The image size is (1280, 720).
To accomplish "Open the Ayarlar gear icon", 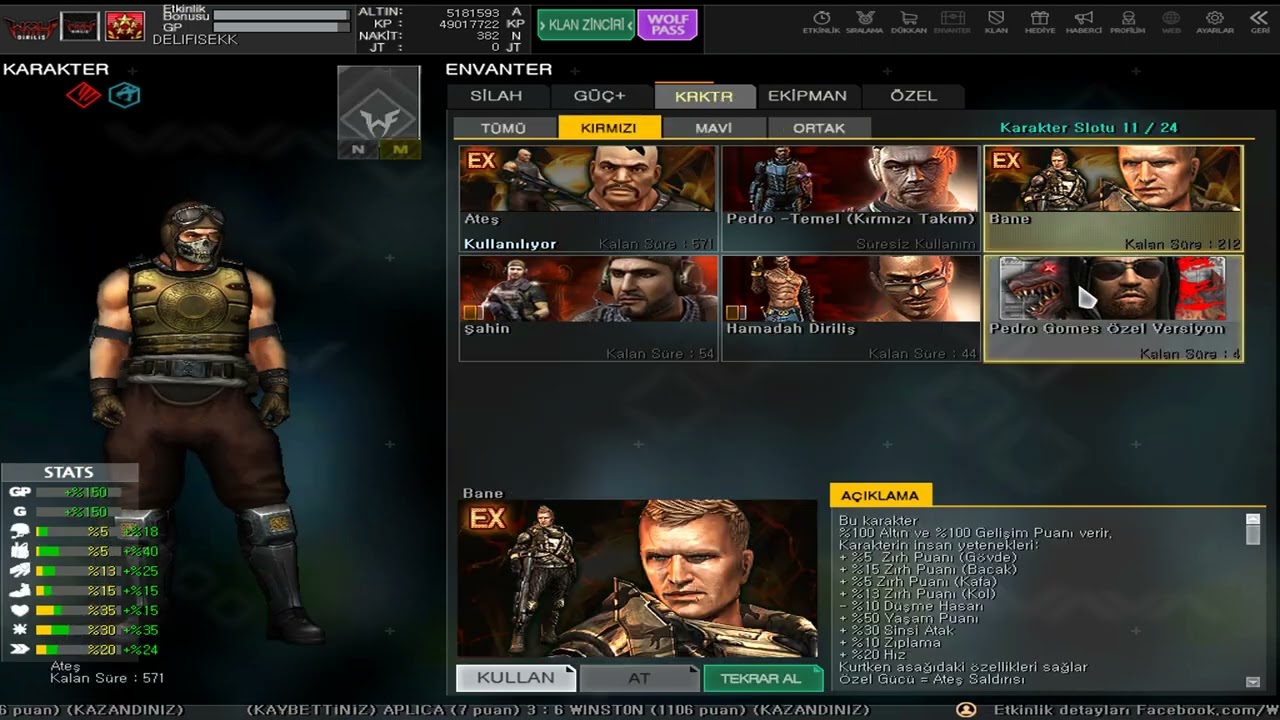I will point(1215,22).
